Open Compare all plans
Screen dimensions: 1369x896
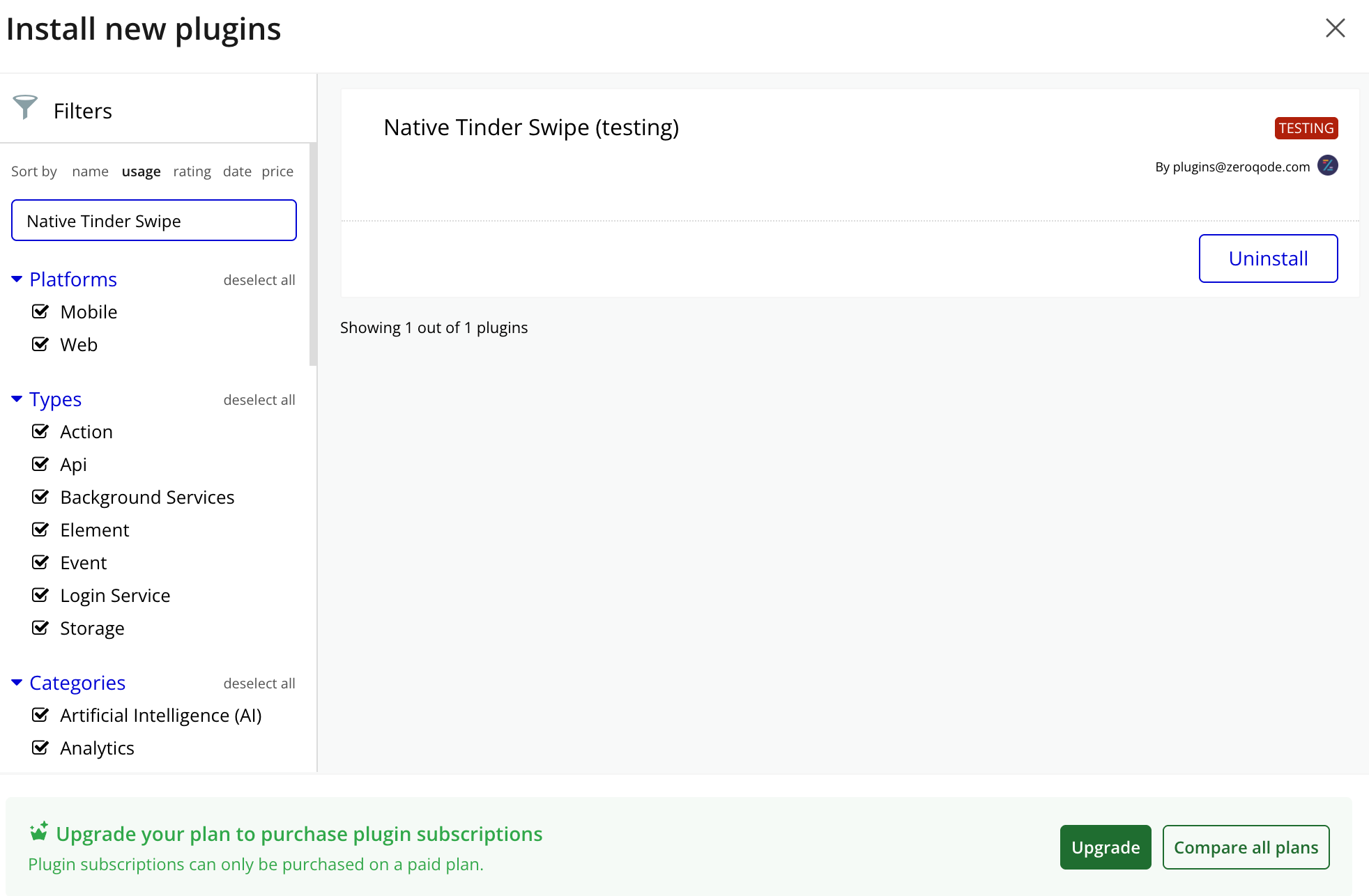[1245, 847]
